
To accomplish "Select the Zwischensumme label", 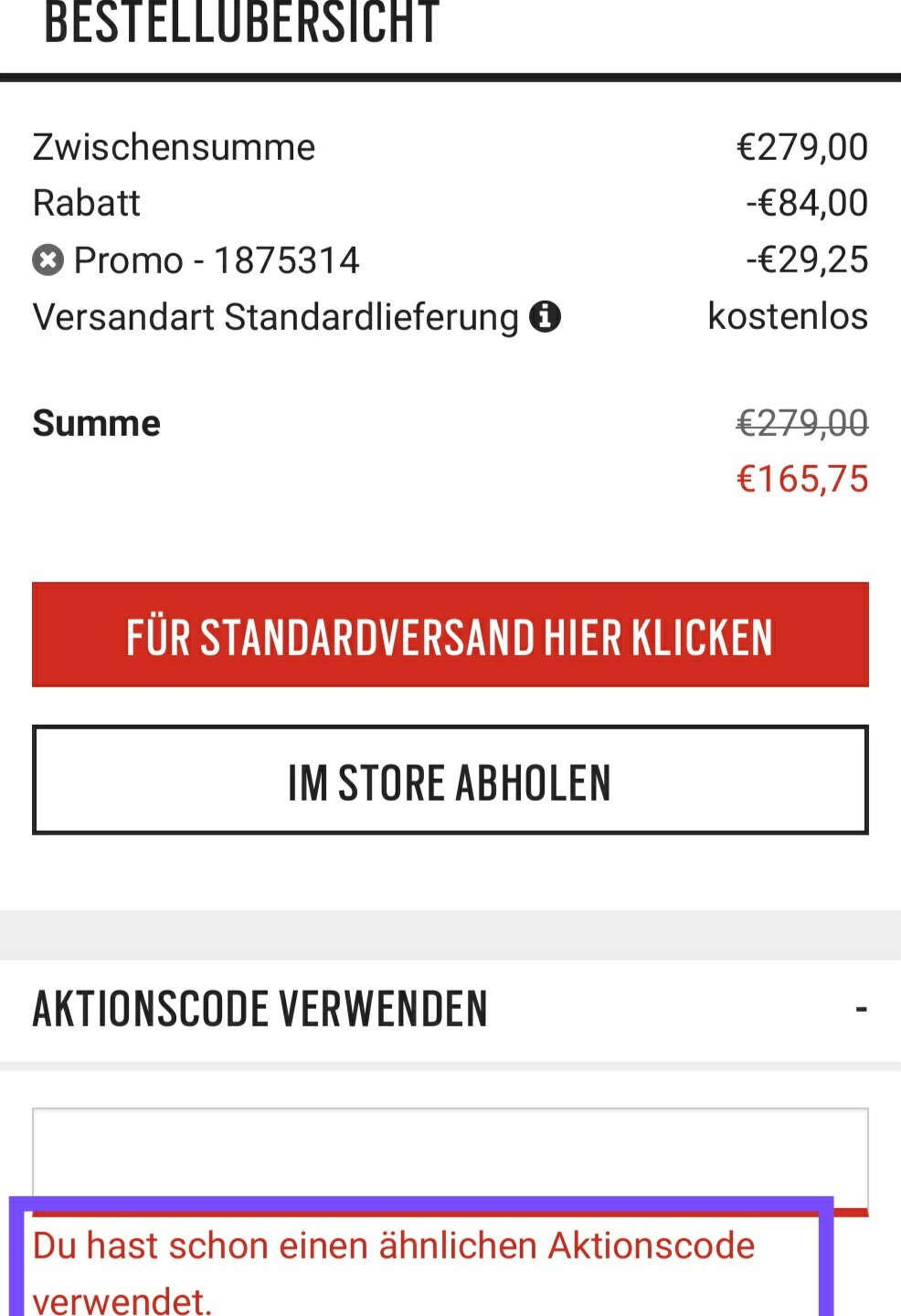I will click(174, 147).
